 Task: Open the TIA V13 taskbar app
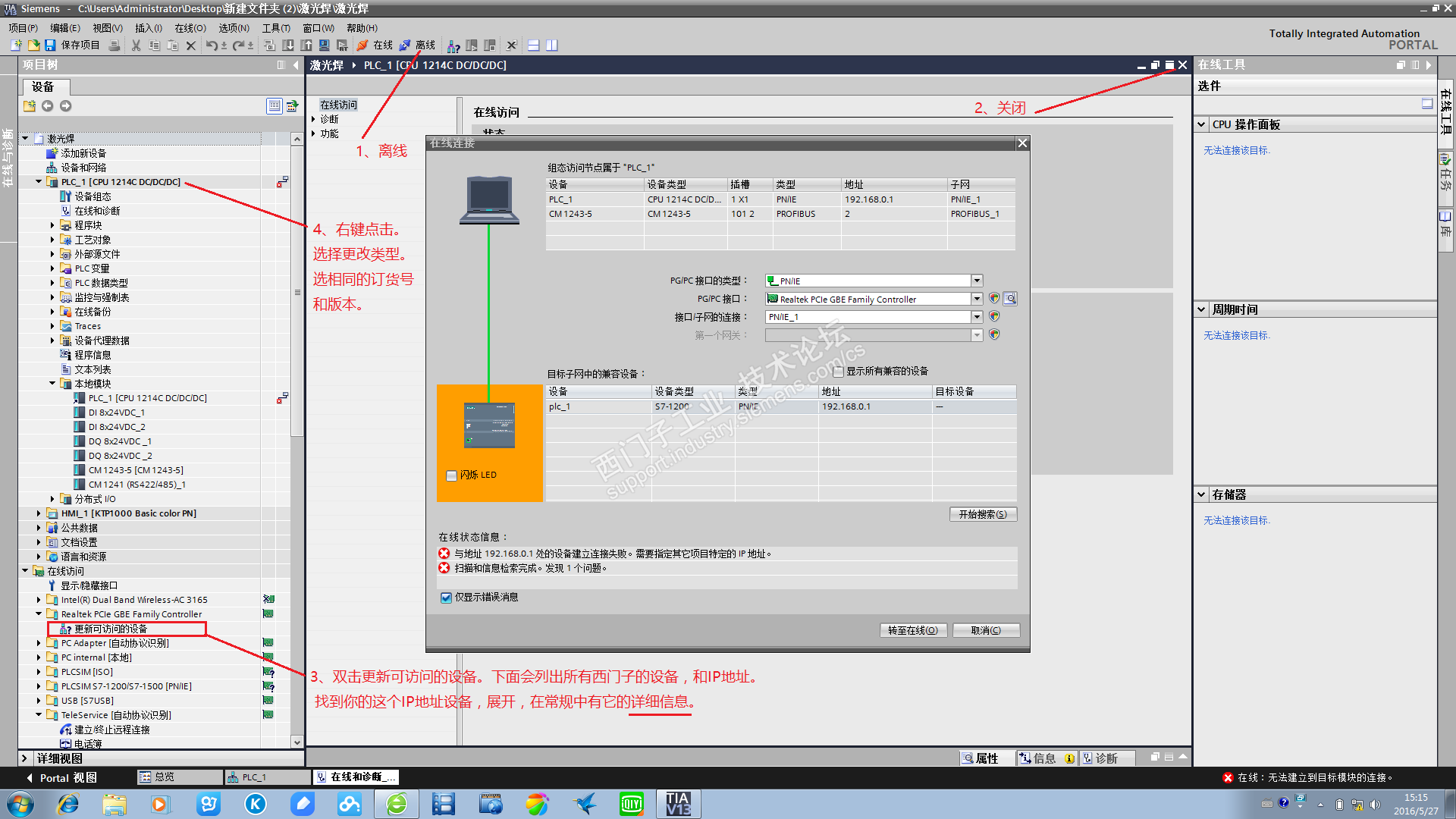pyautogui.click(x=678, y=804)
